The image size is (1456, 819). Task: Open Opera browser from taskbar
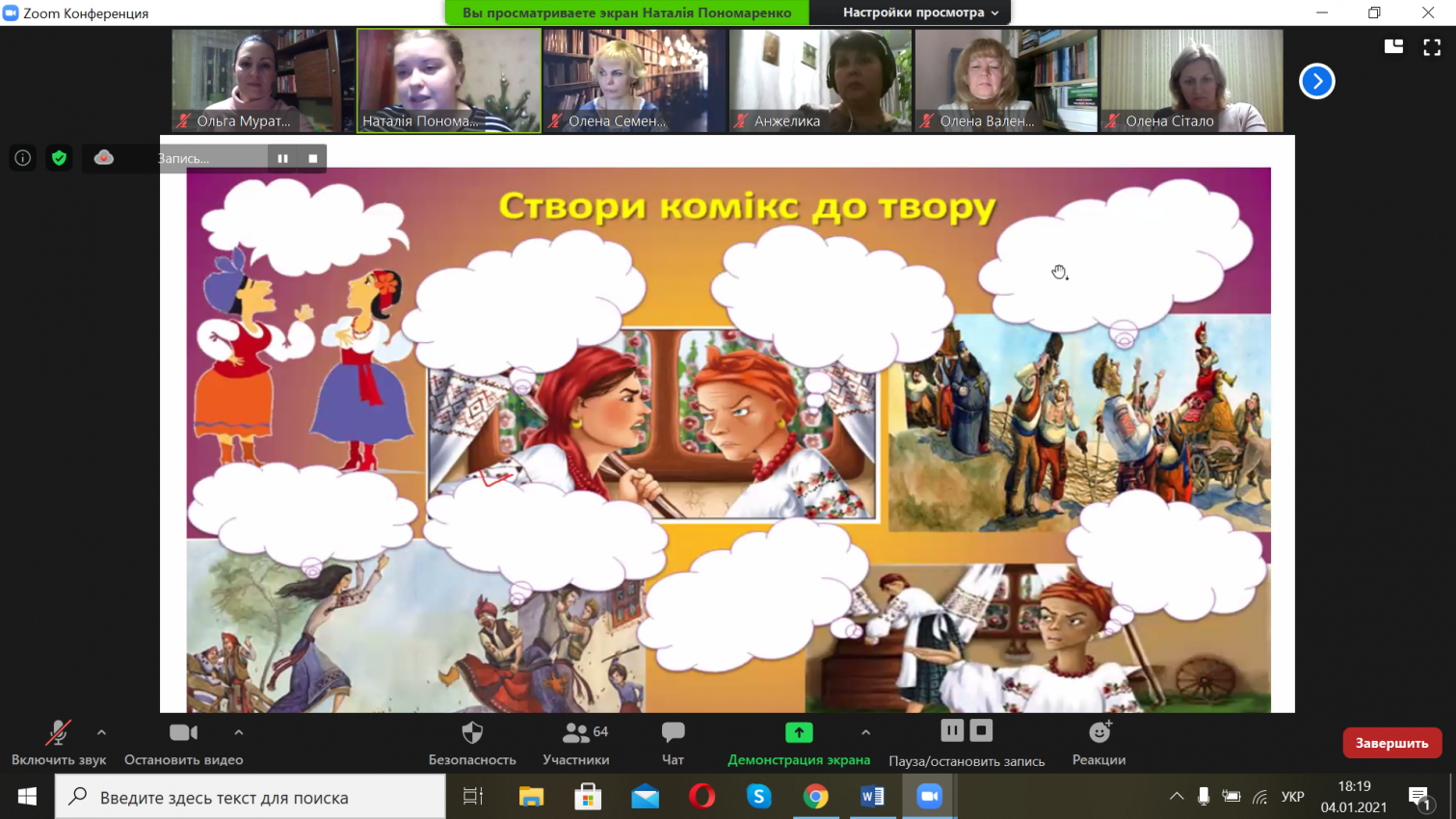coord(702,797)
